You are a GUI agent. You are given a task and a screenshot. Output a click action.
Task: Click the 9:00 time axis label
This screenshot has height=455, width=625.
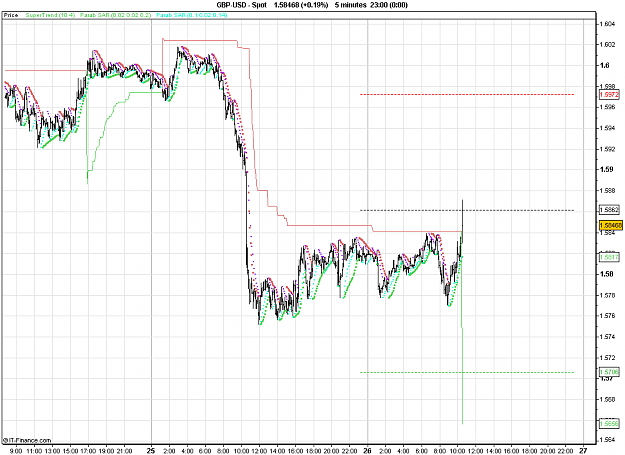[16, 451]
